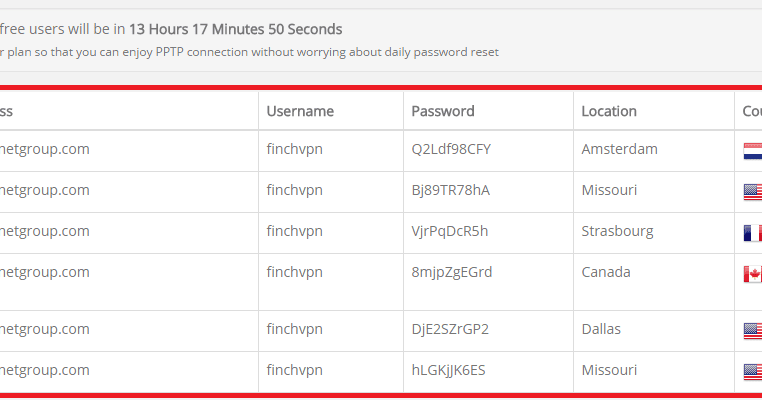Click the France flag in Strasbourg row
The image size is (762, 400).
[x=753, y=233]
